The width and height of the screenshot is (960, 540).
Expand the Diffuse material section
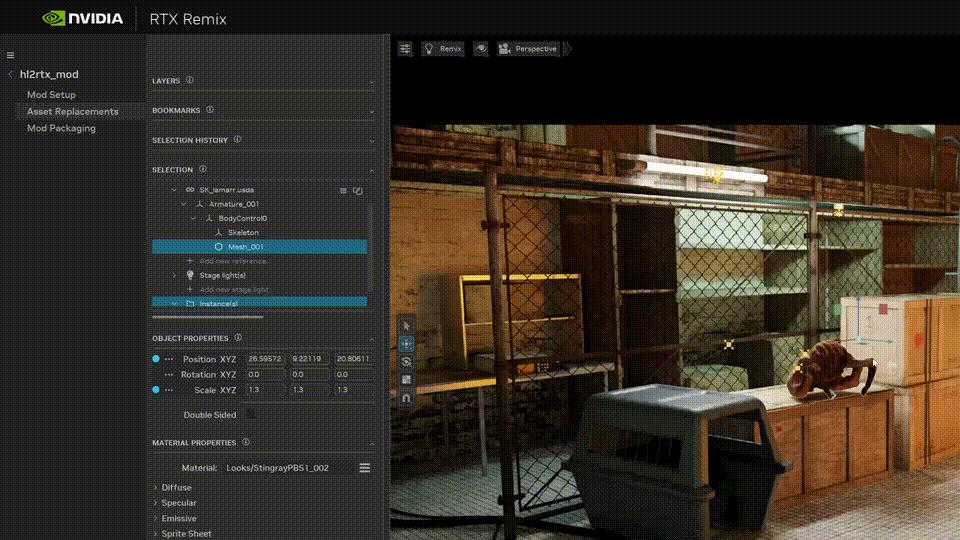coord(156,487)
